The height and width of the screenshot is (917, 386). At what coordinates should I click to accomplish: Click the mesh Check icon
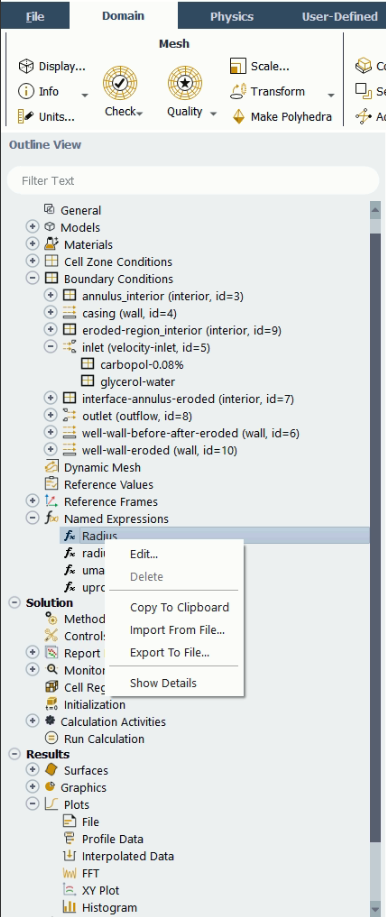[120, 82]
